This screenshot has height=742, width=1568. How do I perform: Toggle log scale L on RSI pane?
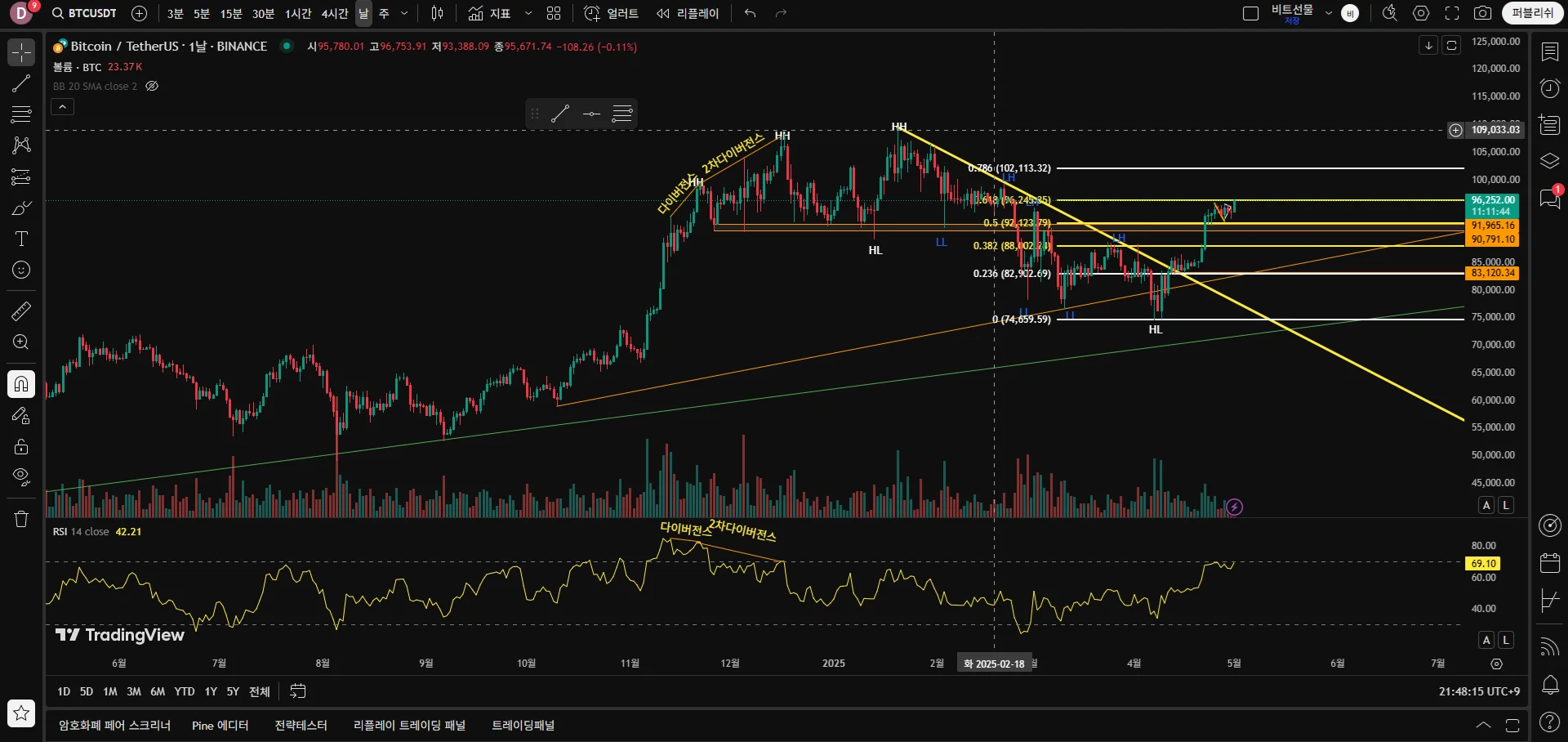[1506, 640]
